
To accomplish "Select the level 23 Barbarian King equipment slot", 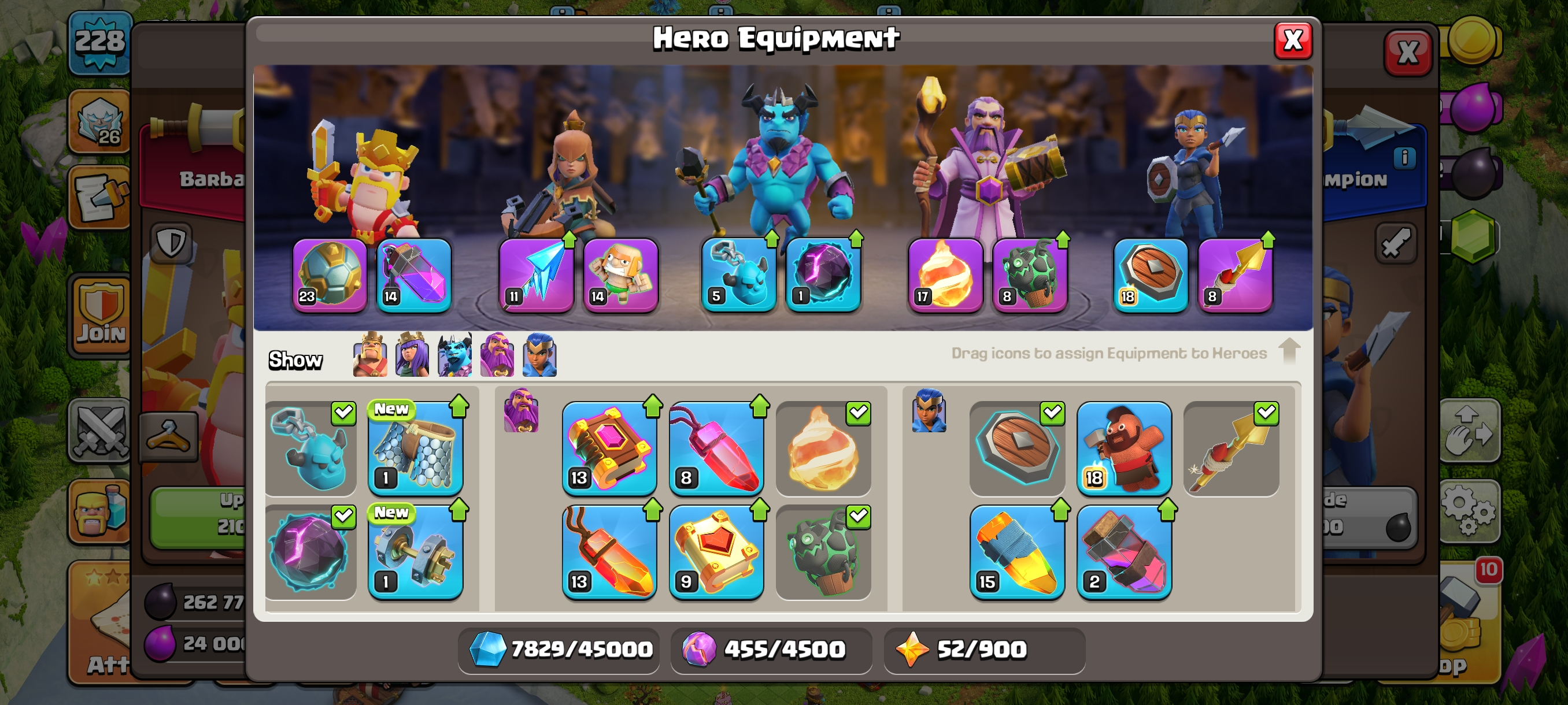I will [x=330, y=275].
